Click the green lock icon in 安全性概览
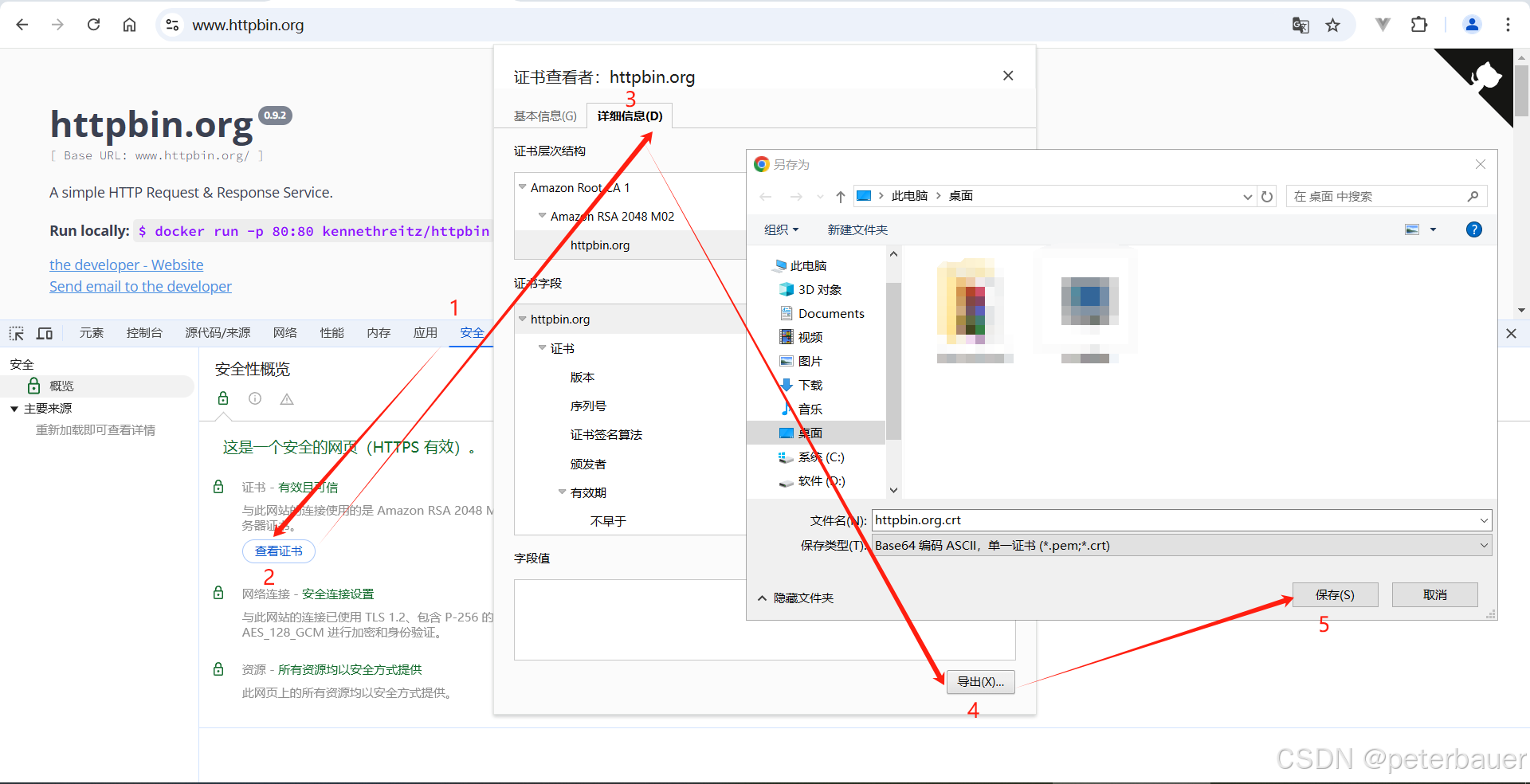 pyautogui.click(x=223, y=398)
